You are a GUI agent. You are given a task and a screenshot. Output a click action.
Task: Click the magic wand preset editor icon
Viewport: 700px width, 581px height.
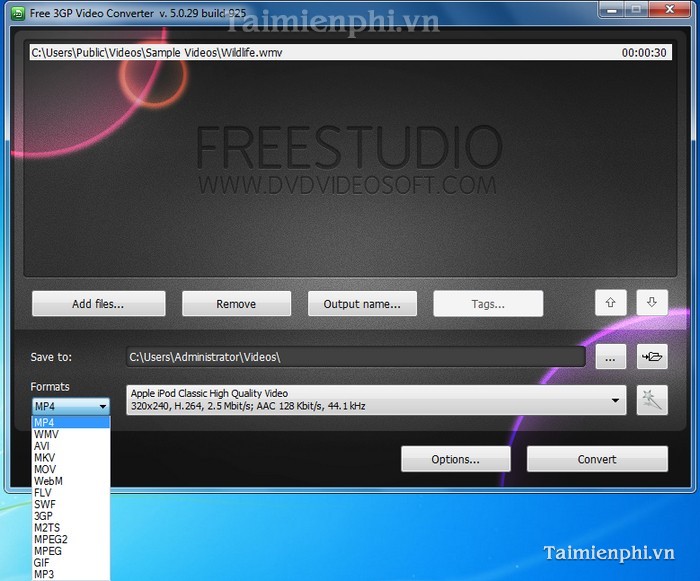(652, 400)
